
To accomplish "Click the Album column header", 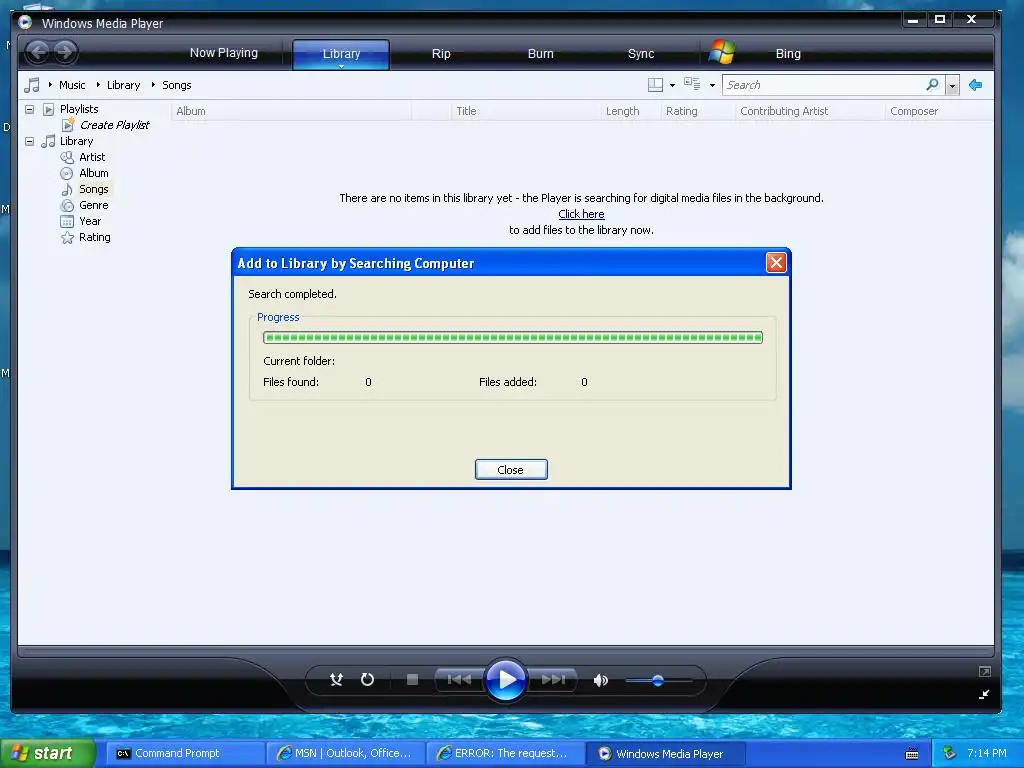I will (291, 111).
